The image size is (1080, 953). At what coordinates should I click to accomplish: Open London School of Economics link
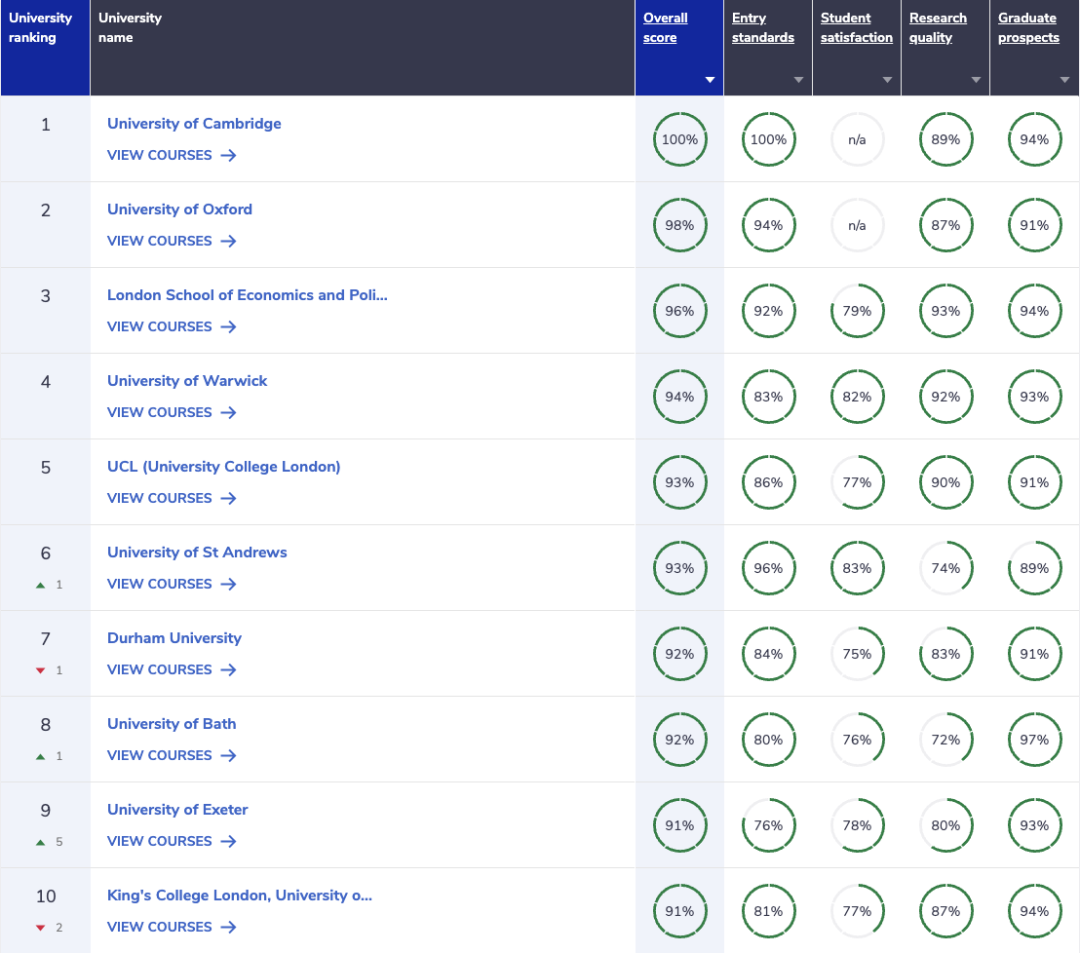(247, 295)
